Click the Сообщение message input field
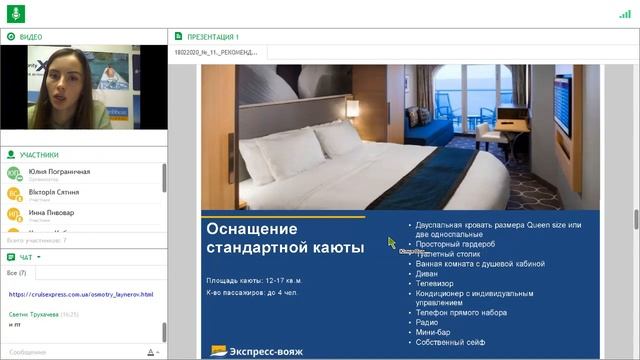The height and width of the screenshot is (360, 640). [x=73, y=352]
